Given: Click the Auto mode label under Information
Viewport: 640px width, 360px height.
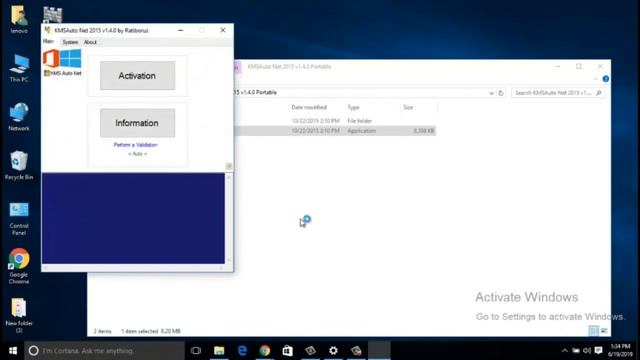Looking at the screenshot, I should [138, 154].
